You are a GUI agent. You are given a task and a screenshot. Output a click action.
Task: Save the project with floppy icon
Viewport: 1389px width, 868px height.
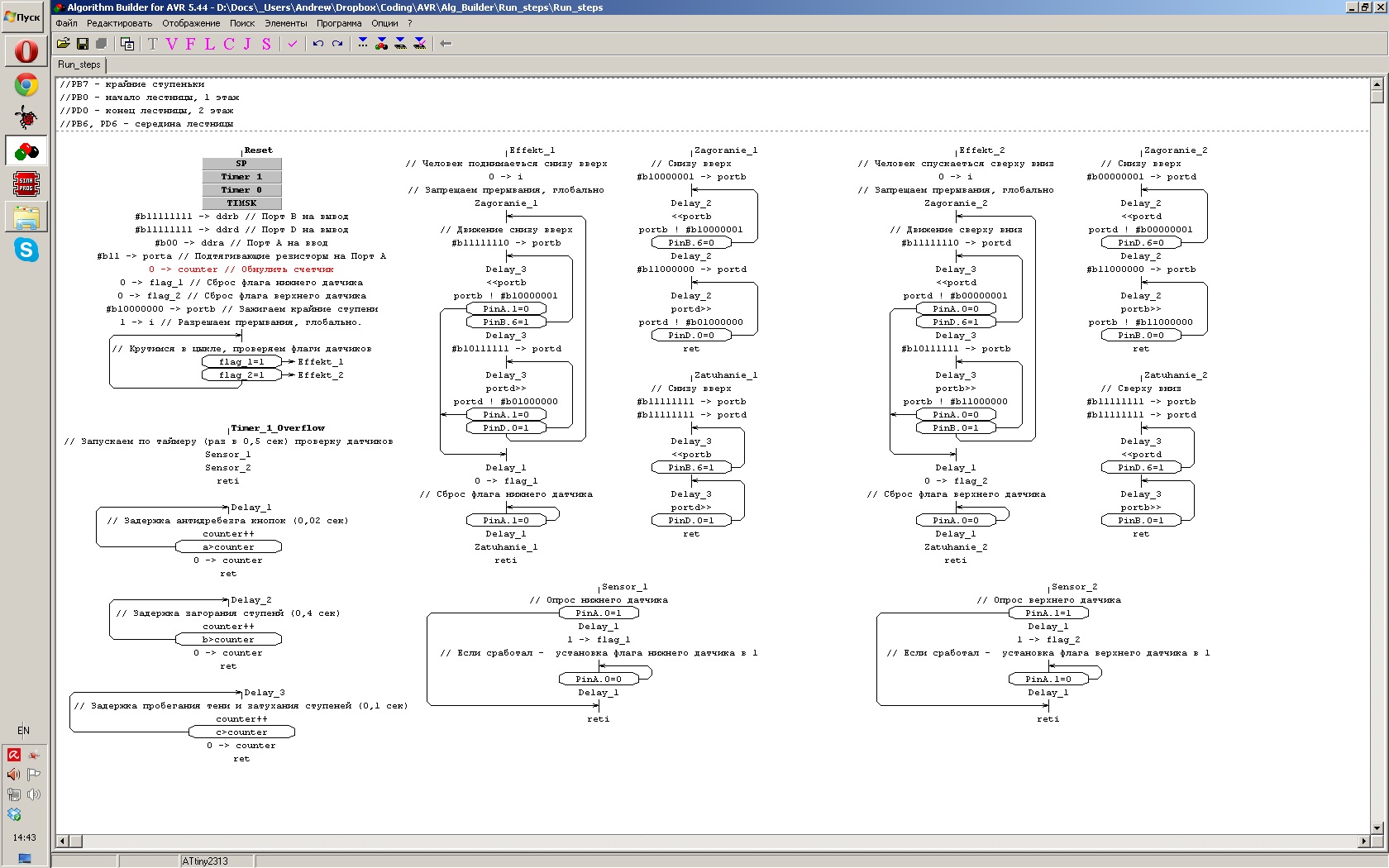(83, 44)
